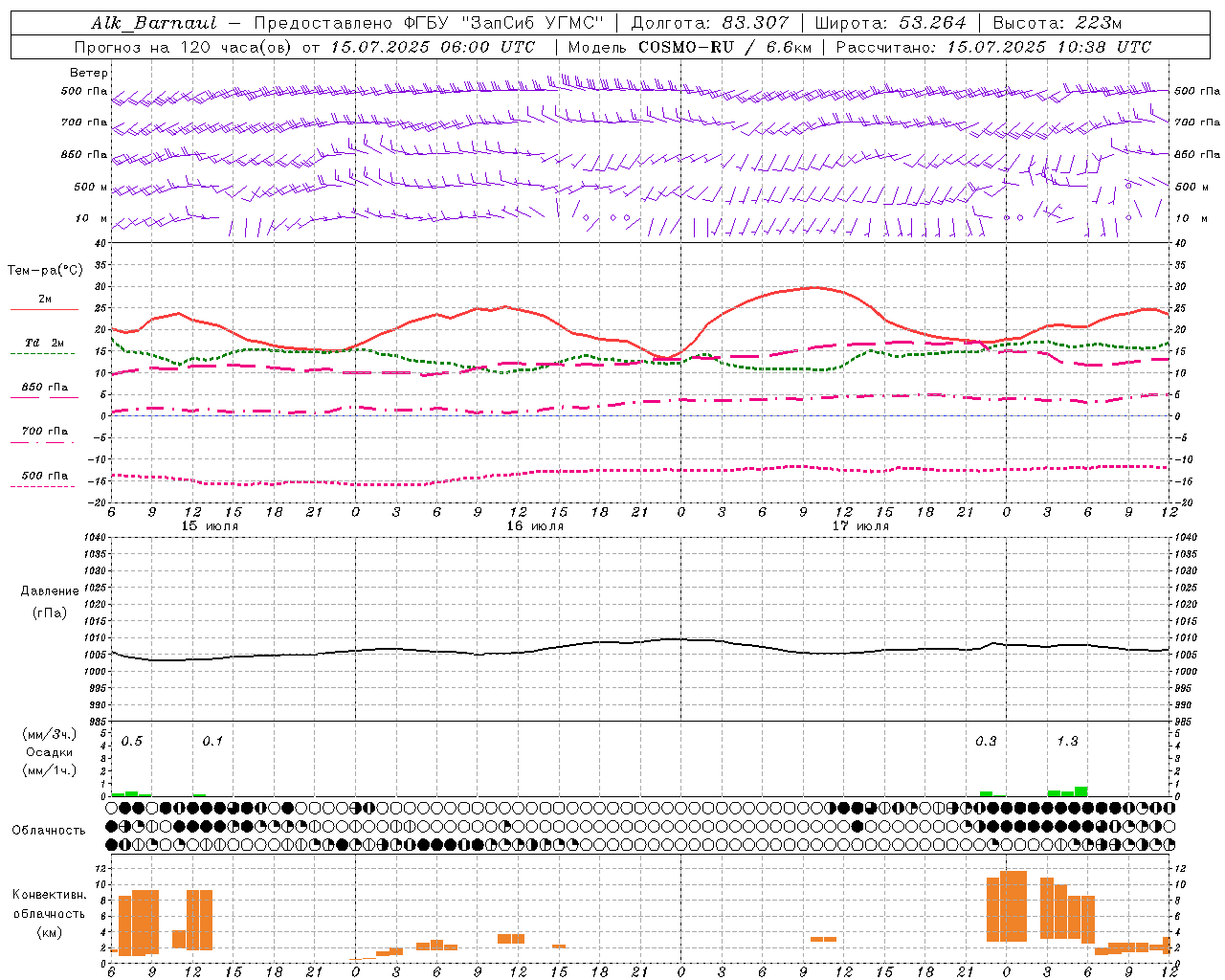Click the forecast start "15.07.2025 06:00 UTC"
This screenshot has width=1225, height=980.
[433, 47]
